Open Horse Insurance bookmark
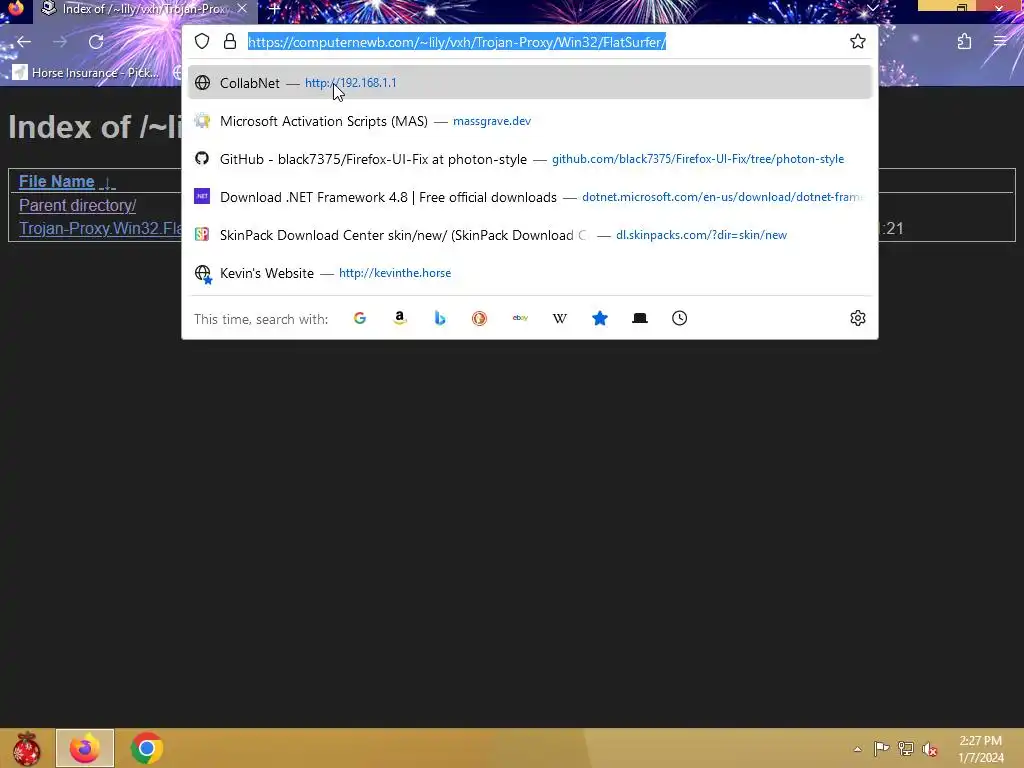Screen dimensions: 1024x768 [x=86, y=72]
